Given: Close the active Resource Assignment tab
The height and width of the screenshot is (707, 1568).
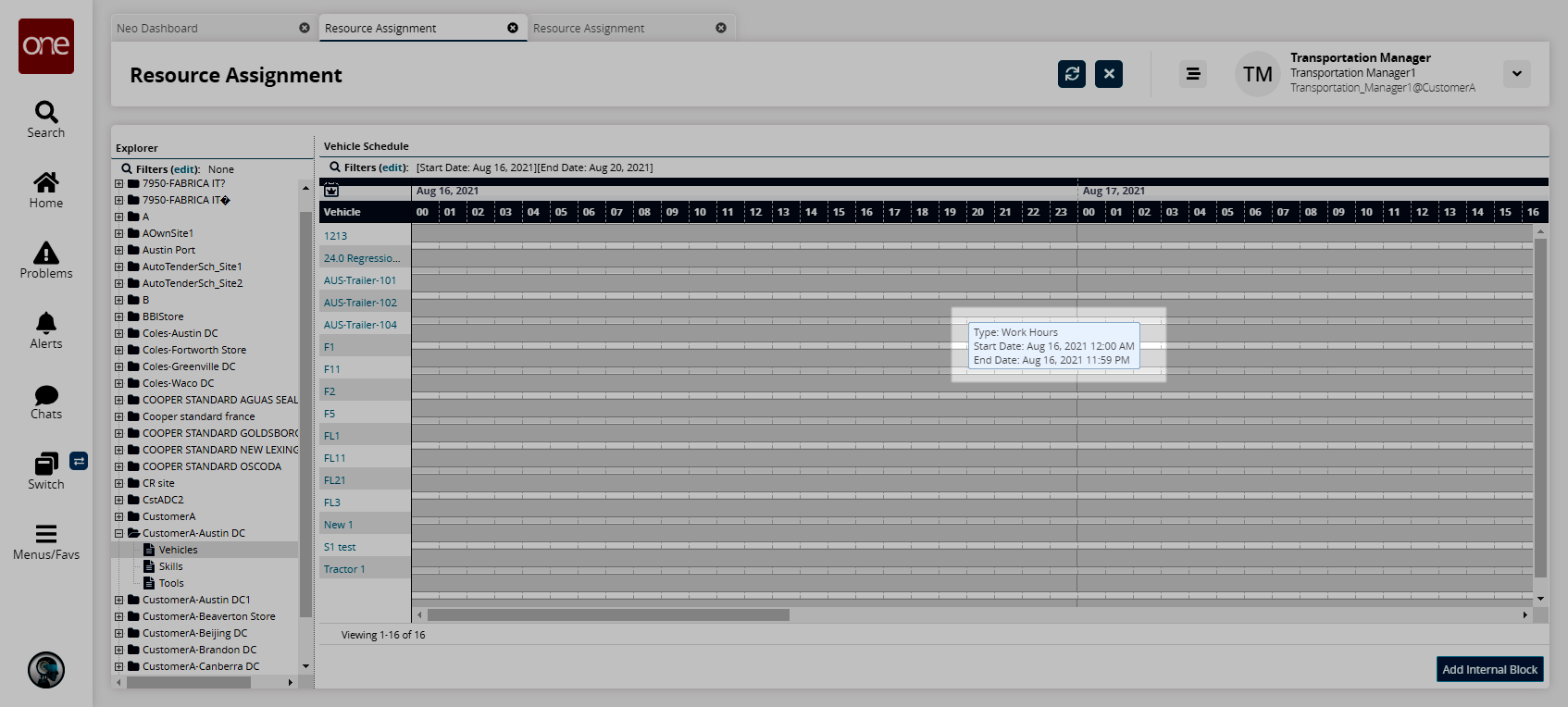Looking at the screenshot, I should [513, 28].
